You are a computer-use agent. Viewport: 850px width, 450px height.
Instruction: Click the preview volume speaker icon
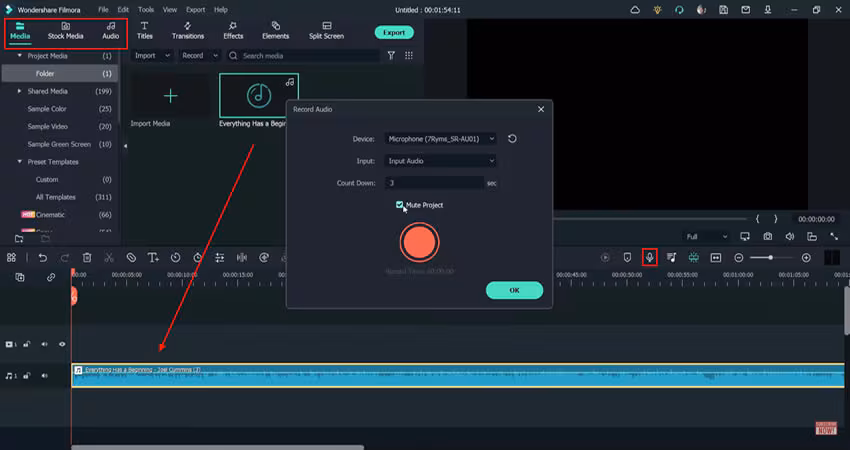tap(790, 236)
